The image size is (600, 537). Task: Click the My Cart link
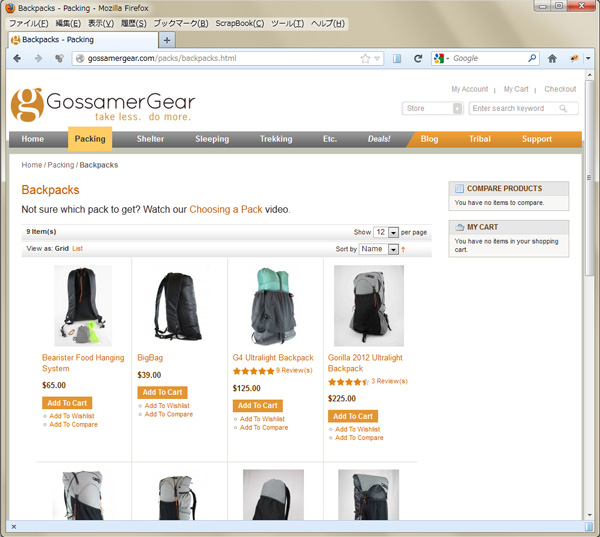point(516,89)
